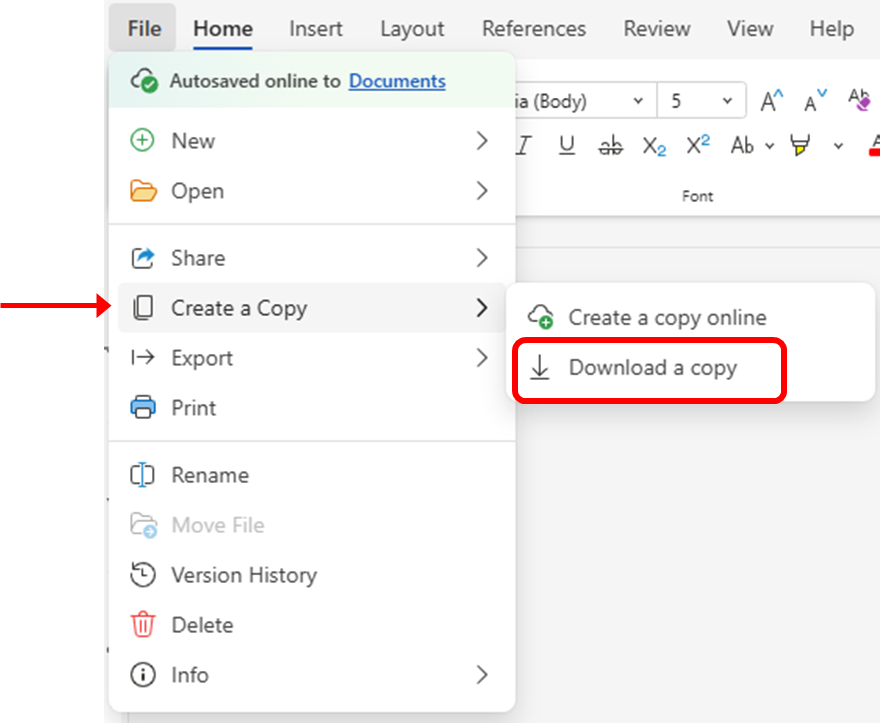880x723 pixels.
Task: Open the File tab
Action: coord(144,28)
